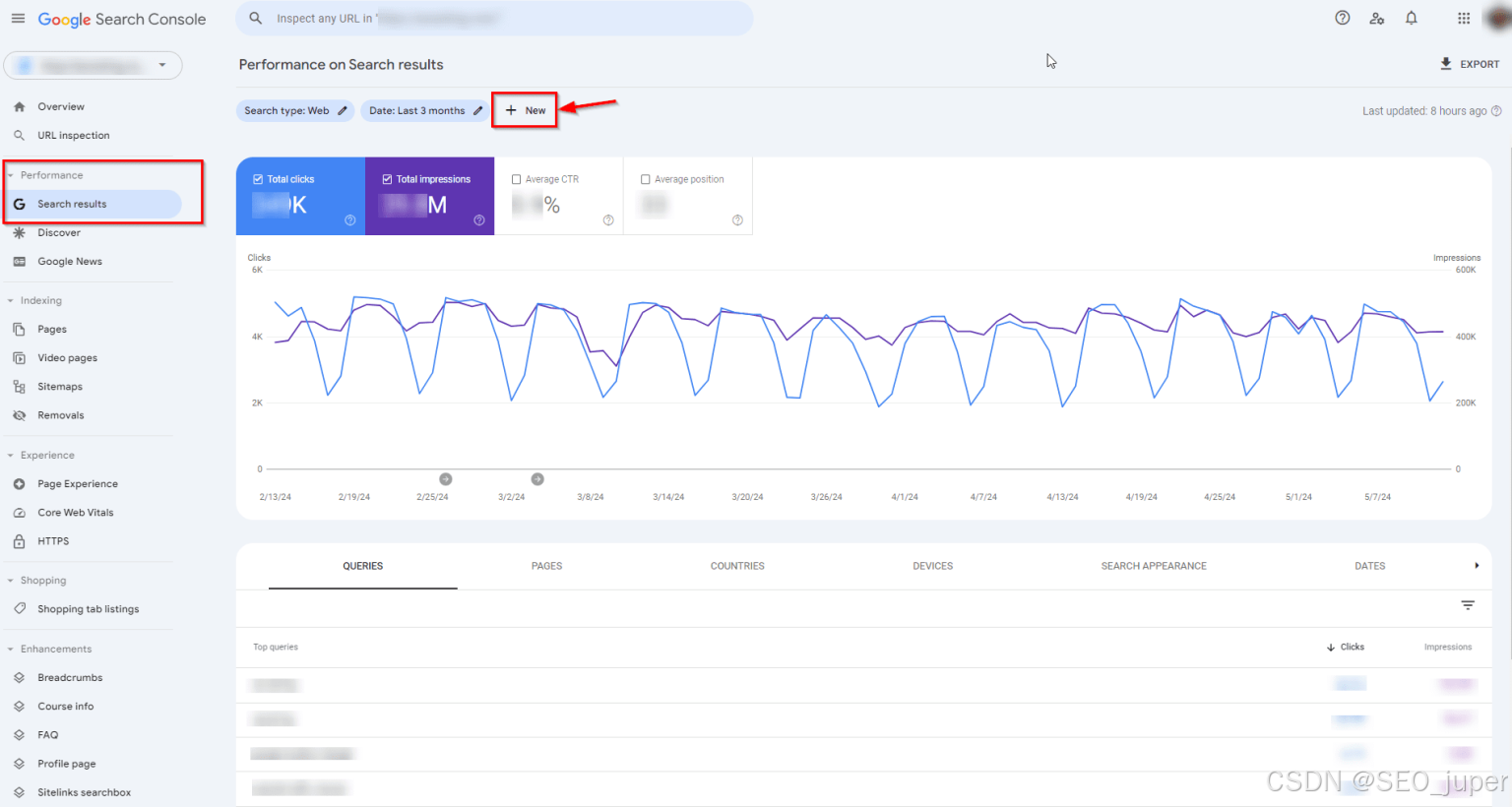Screen dimensions: 1512x807
Task: Collapse the Performance section
Action: (10, 175)
